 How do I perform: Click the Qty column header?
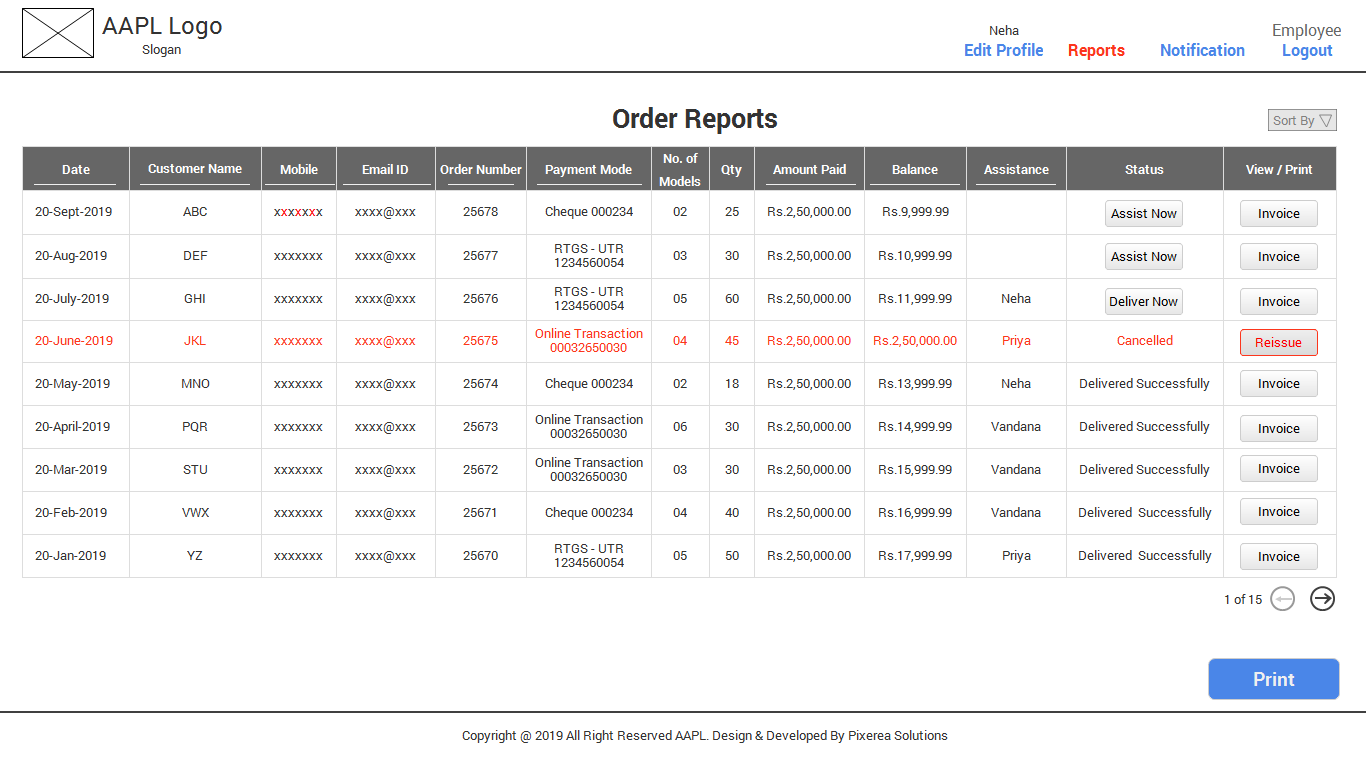(x=732, y=169)
